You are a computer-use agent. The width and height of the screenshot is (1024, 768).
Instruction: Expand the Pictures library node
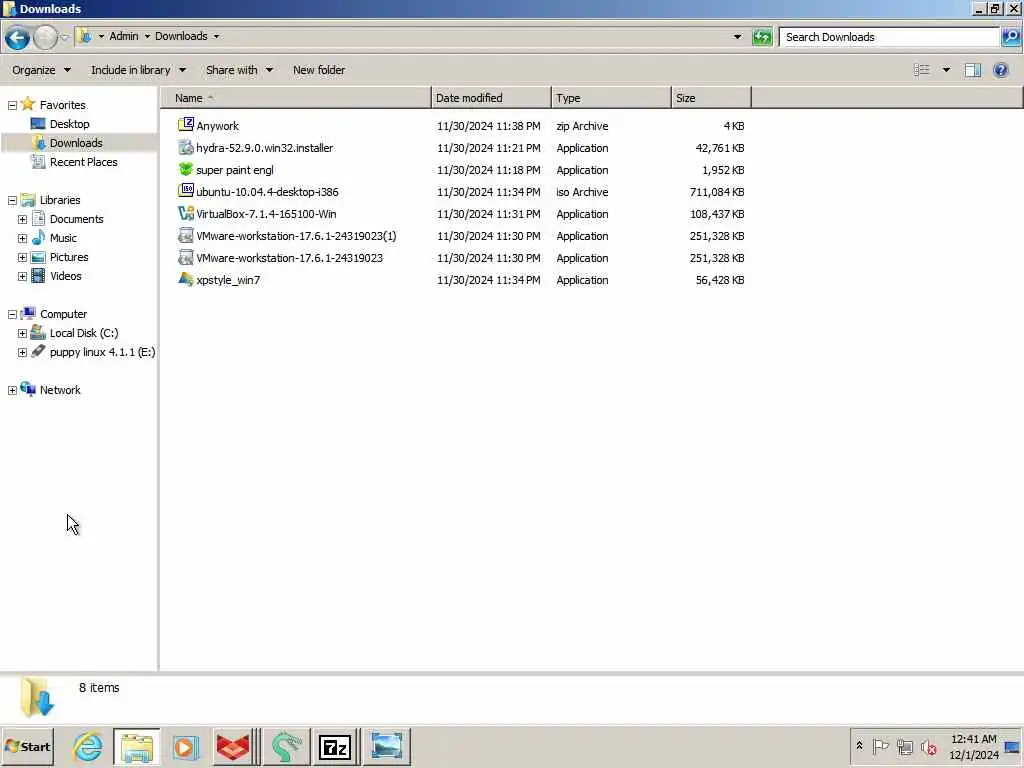[x=22, y=257]
